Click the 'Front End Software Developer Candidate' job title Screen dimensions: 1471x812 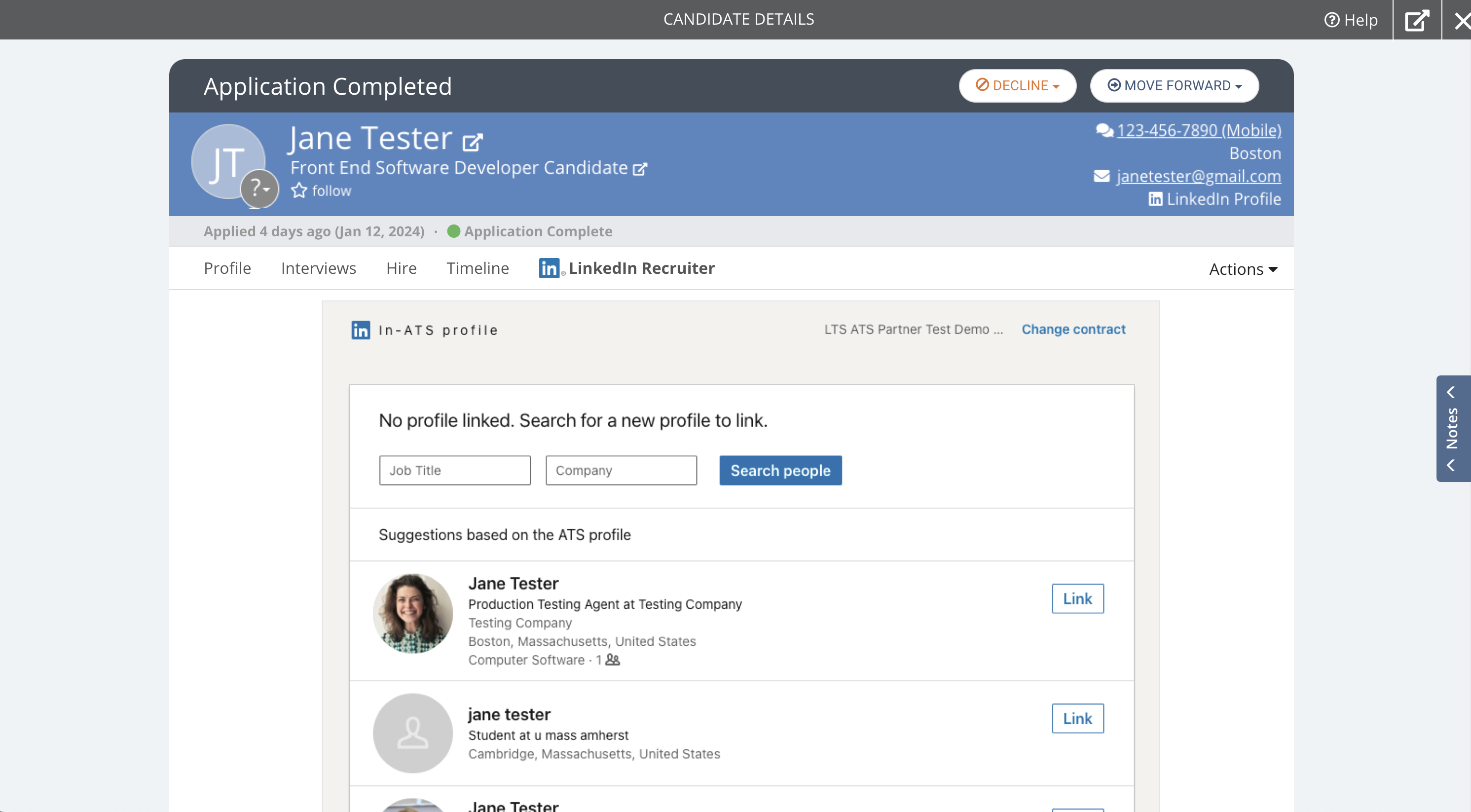coord(459,168)
